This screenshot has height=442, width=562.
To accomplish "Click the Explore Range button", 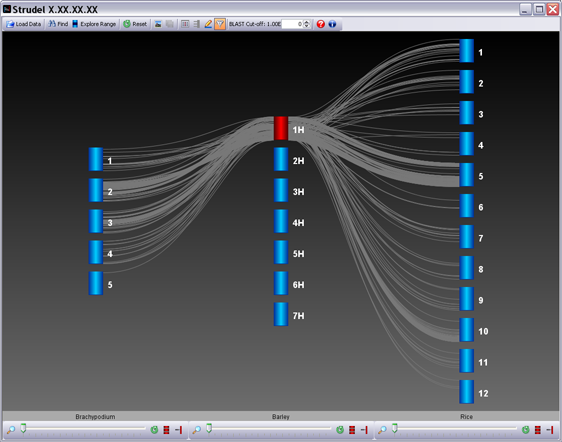I will pos(94,24).
